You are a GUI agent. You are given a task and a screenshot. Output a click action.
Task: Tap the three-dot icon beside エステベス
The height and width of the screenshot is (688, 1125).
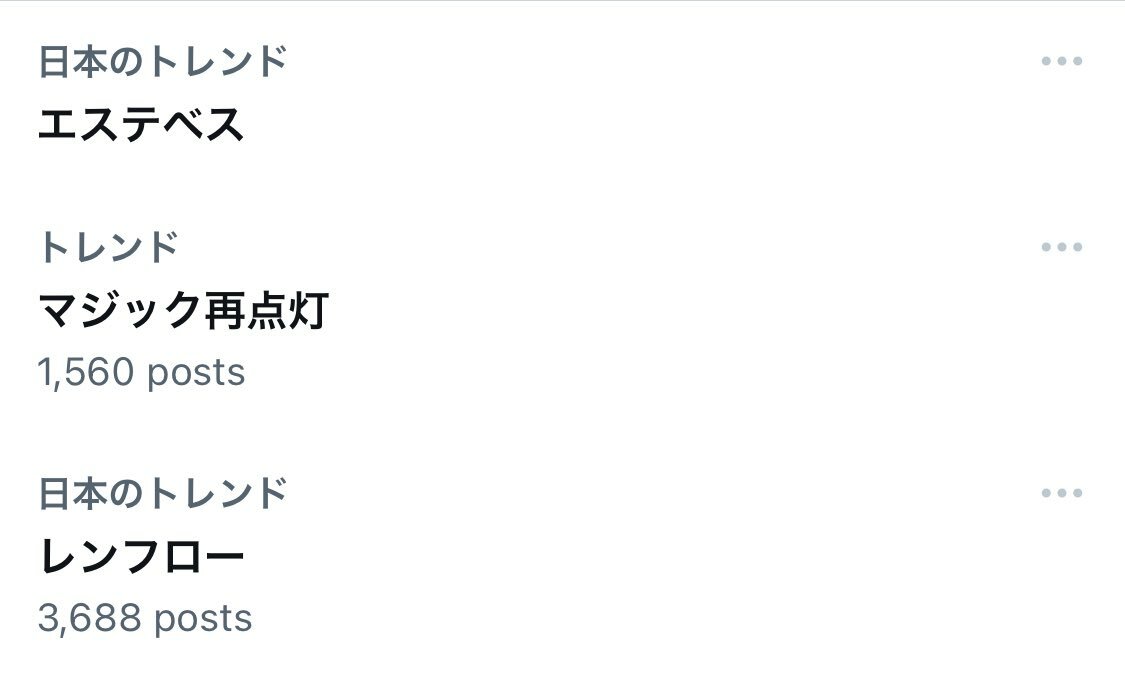point(1061,61)
